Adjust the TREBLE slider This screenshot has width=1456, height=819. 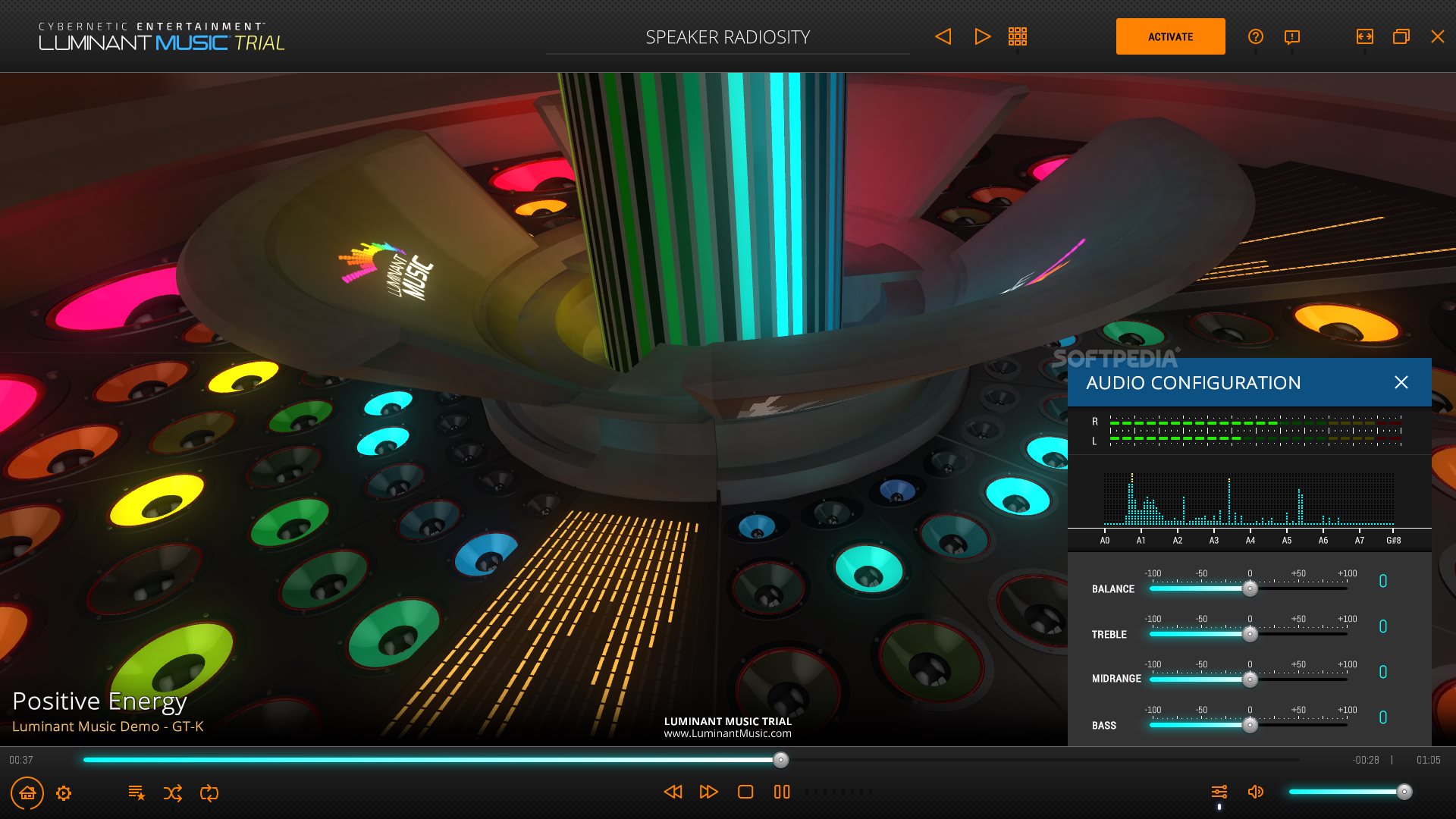click(1249, 634)
